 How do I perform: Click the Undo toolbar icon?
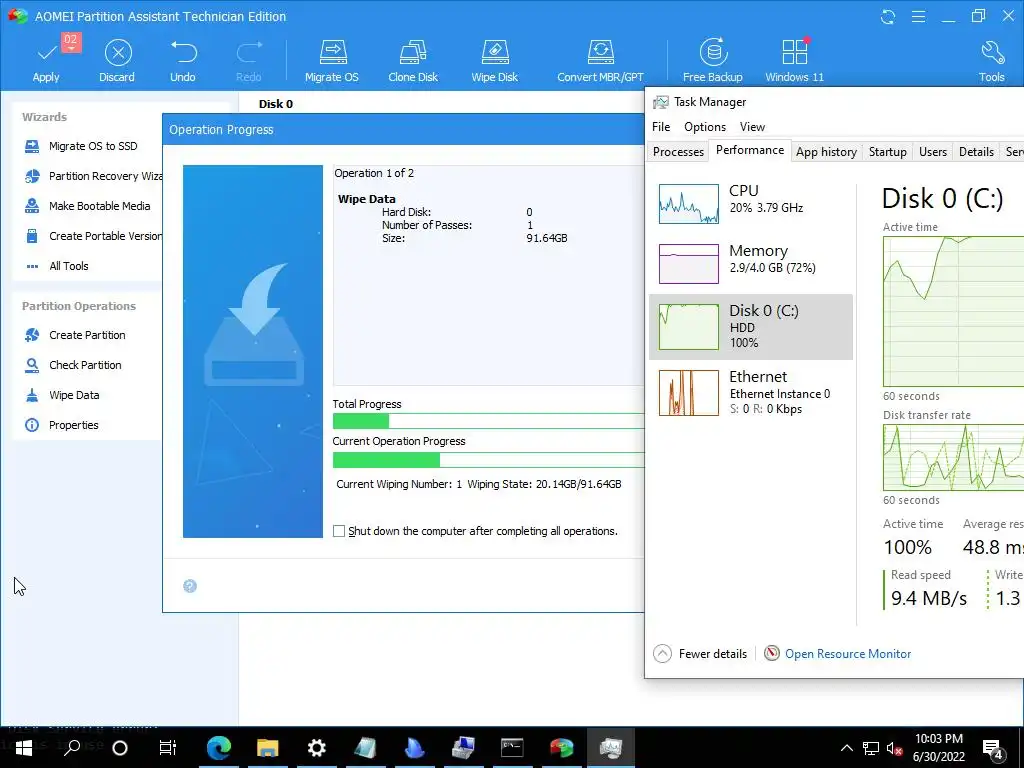[183, 60]
